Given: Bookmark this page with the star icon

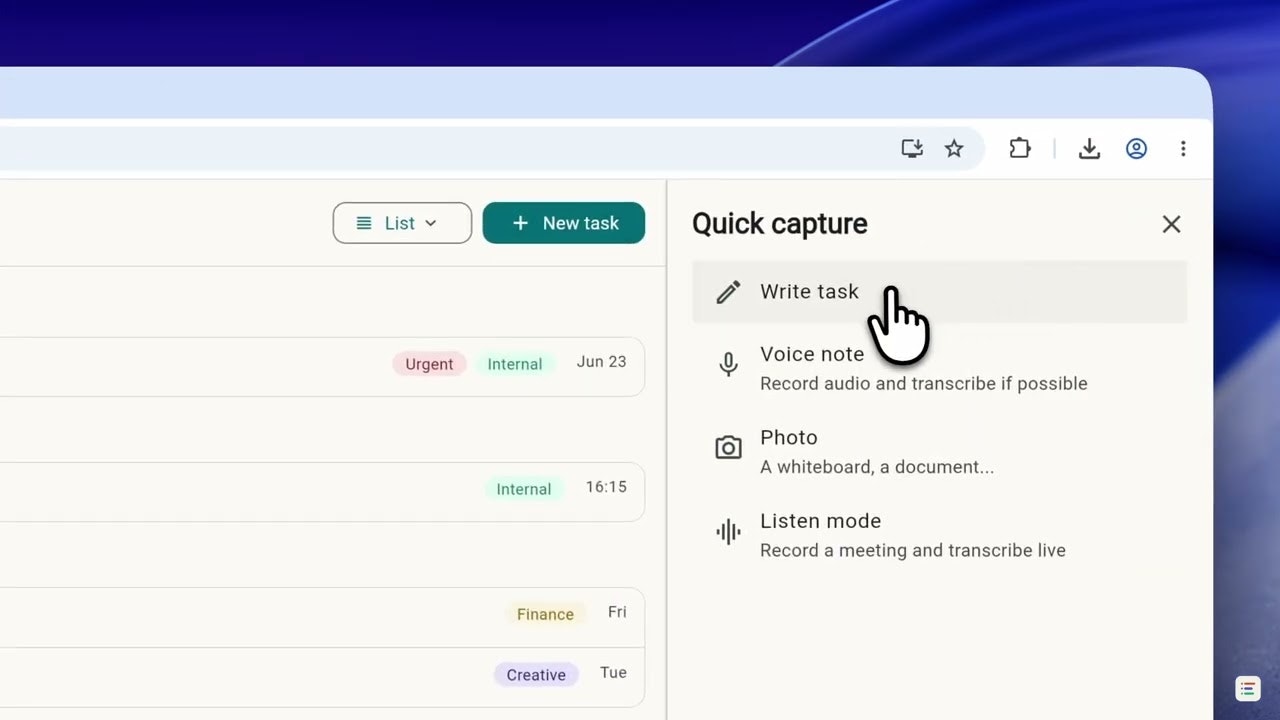Looking at the screenshot, I should (954, 149).
